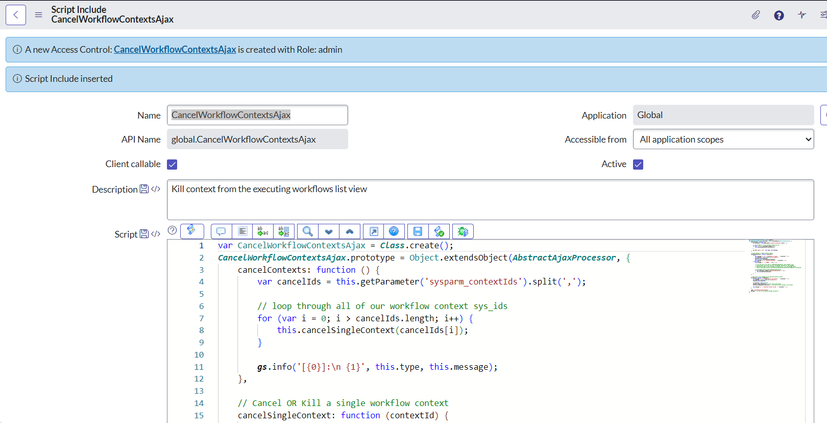827x423 pixels.
Task: Open the form context menu hamburger icon
Action: 39,15
